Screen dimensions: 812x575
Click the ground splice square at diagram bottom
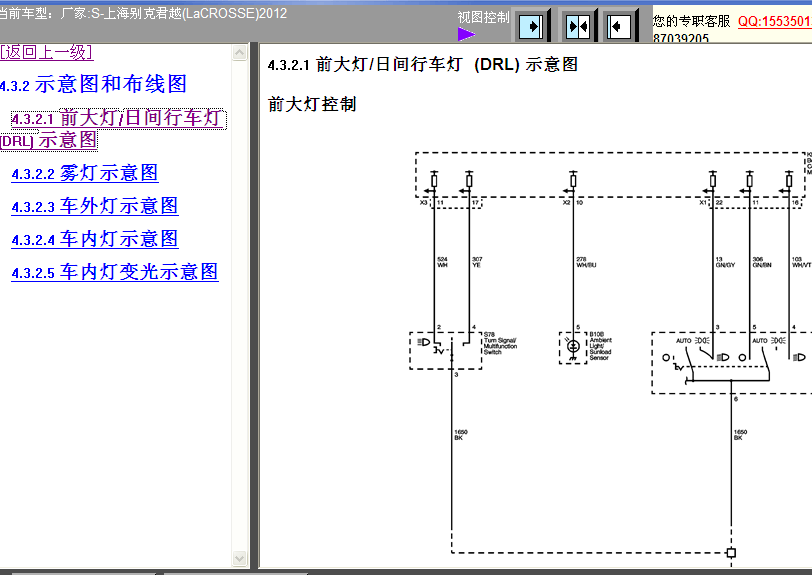click(731, 553)
